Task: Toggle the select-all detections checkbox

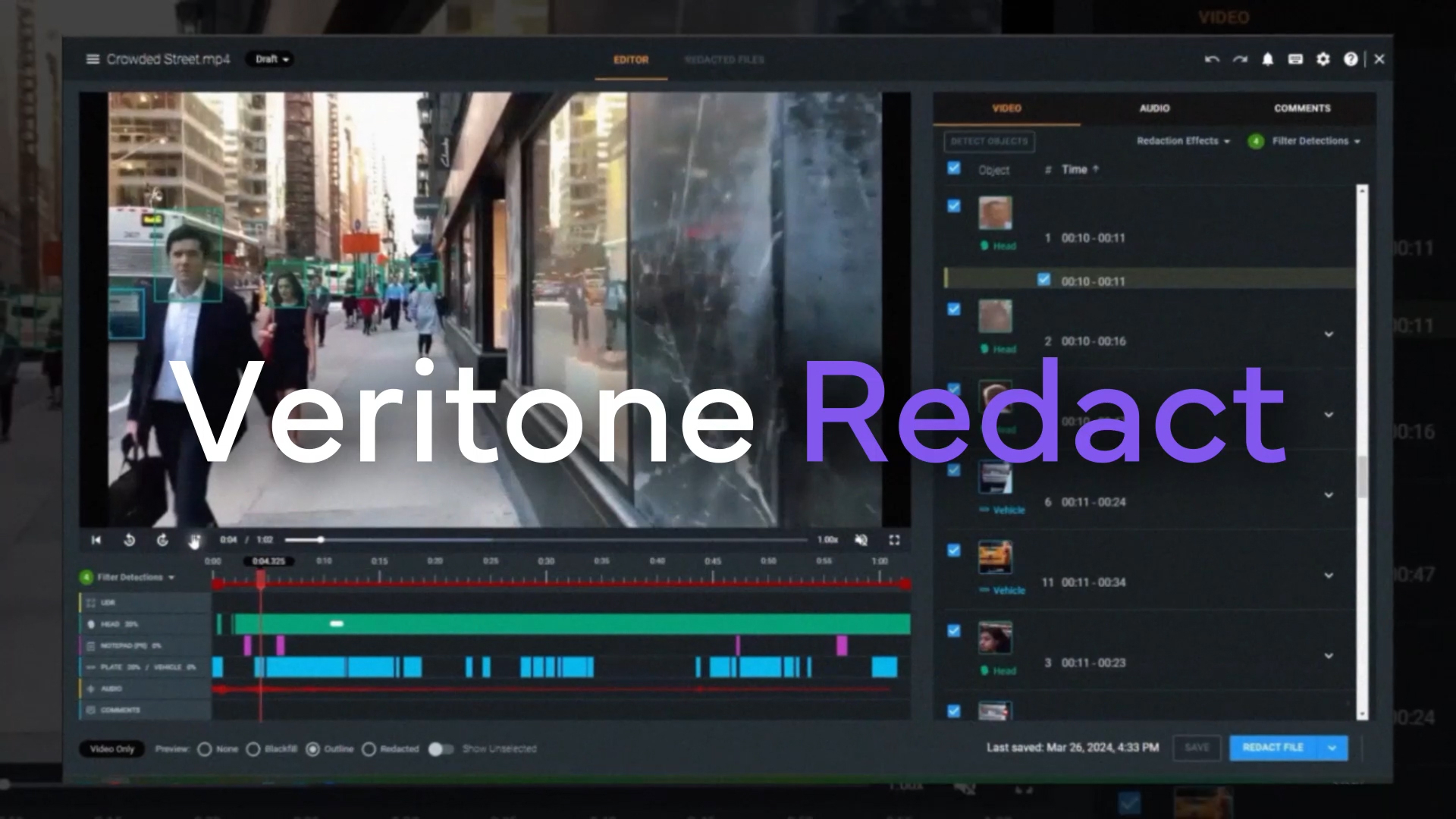Action: [954, 168]
